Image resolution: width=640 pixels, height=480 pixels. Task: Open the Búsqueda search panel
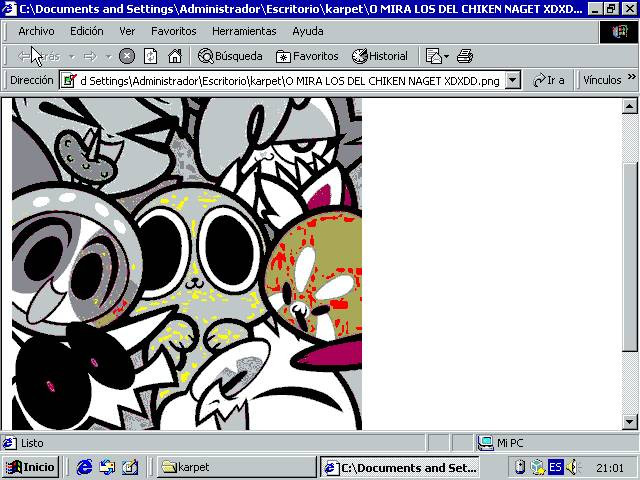click(230, 56)
